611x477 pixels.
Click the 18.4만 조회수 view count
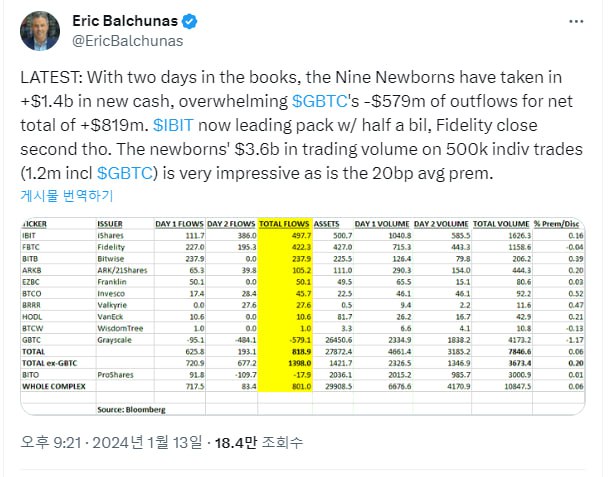[259, 442]
